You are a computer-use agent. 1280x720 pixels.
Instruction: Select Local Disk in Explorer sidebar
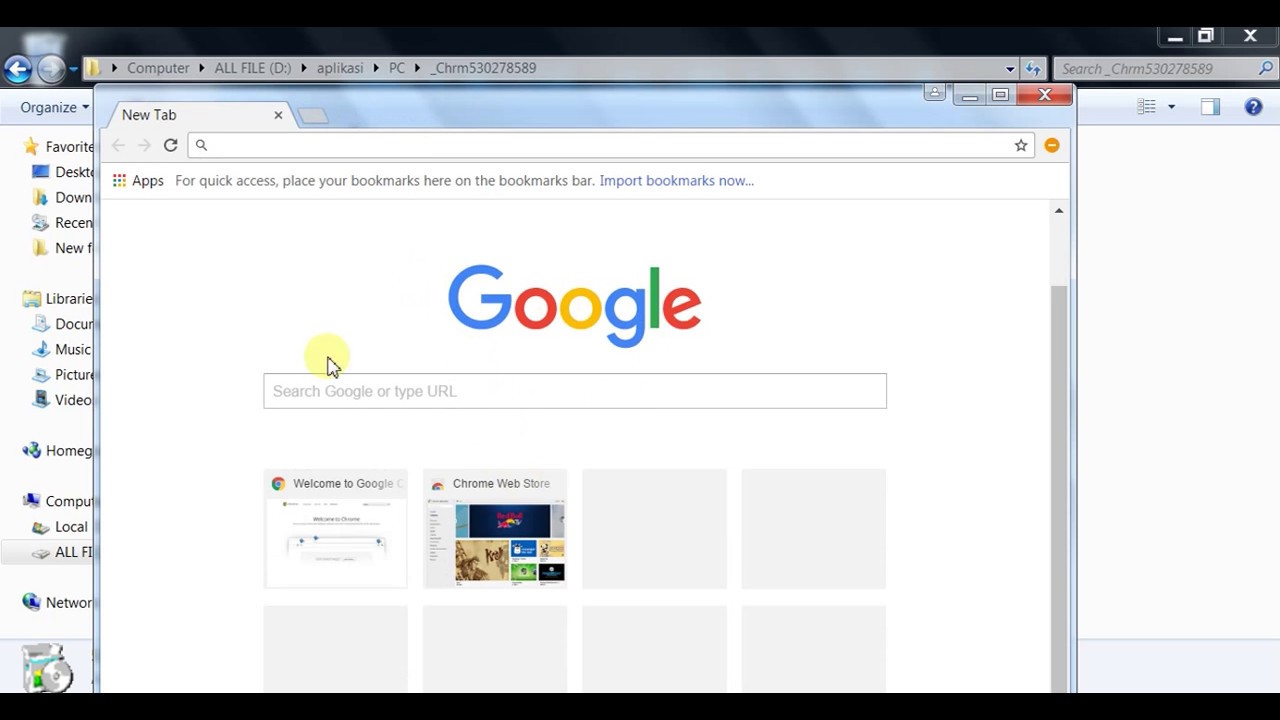click(x=60, y=527)
